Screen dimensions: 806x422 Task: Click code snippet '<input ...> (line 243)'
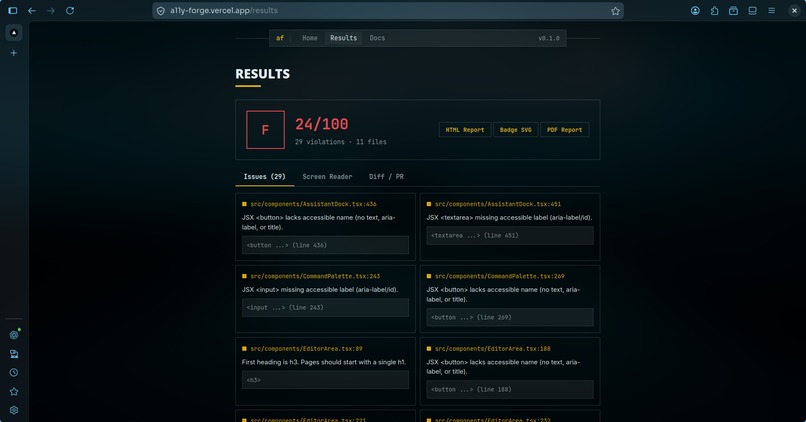[x=325, y=307]
